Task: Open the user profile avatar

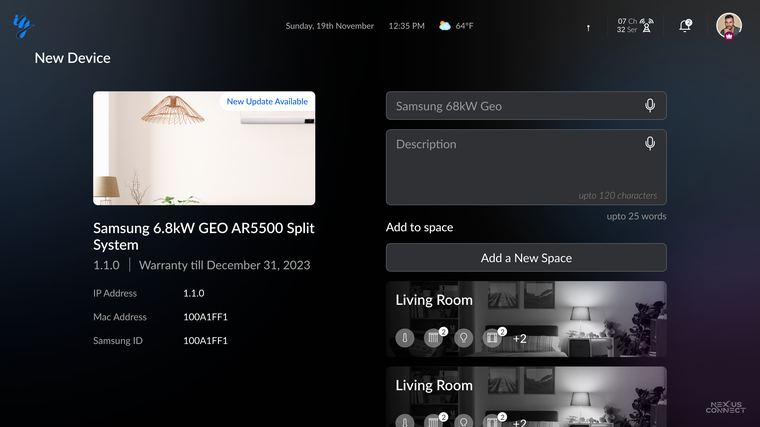Action: (x=728, y=25)
